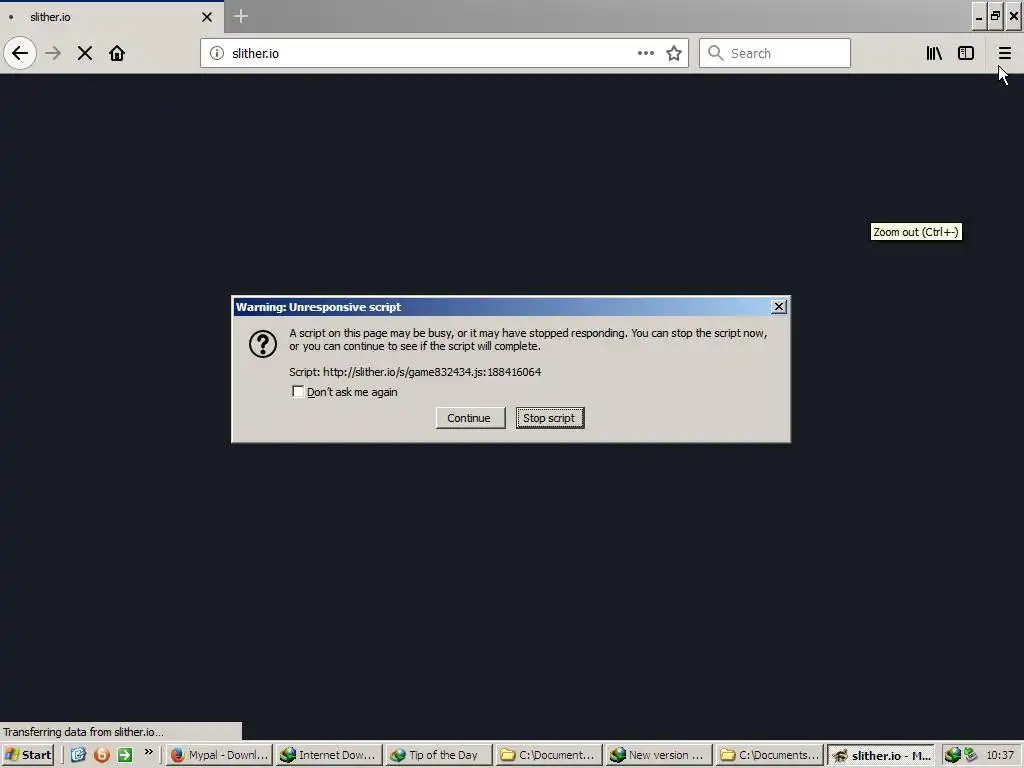Click the address bar showing slither.io

(x=444, y=53)
